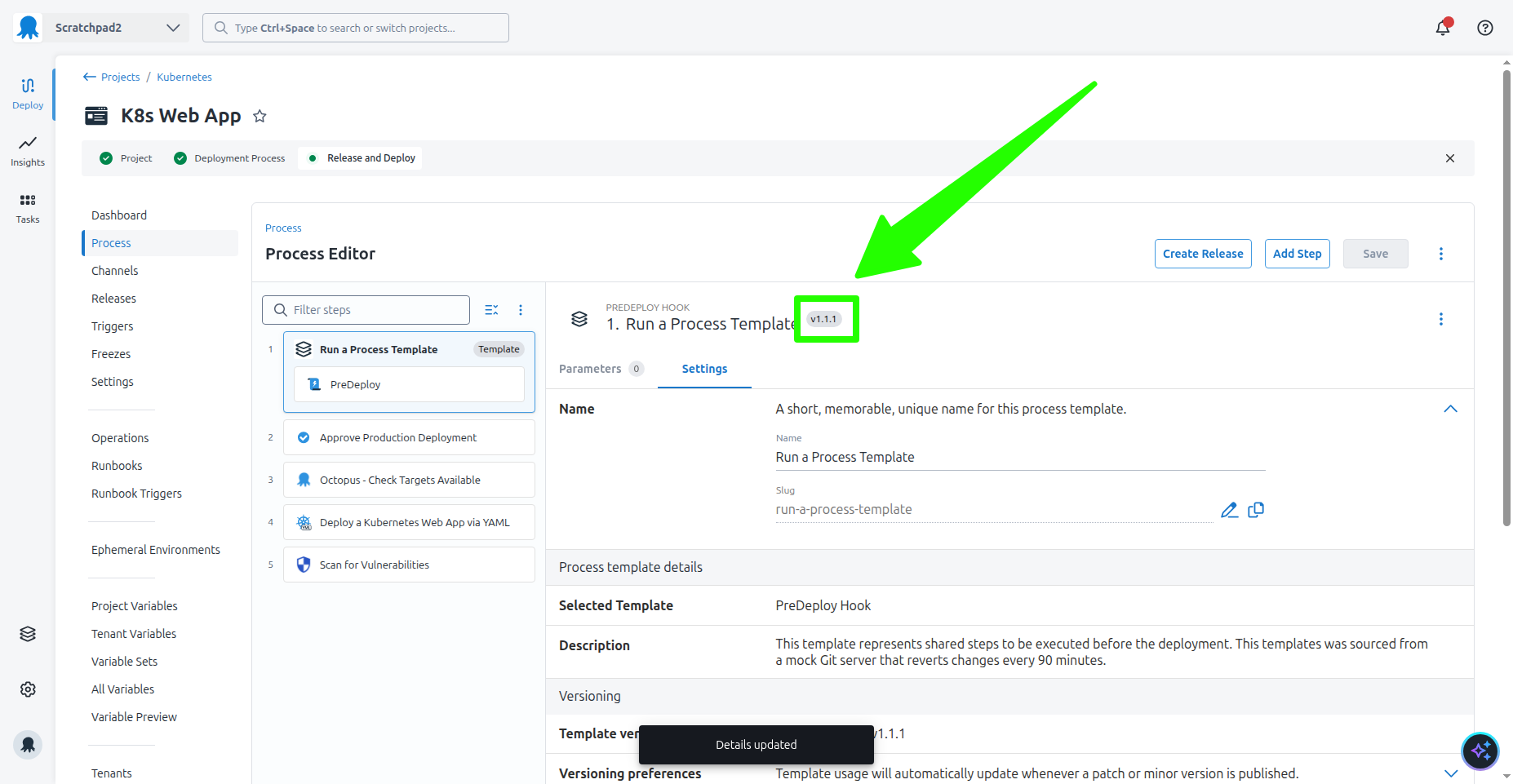Click the AI assistant sparkle button
The image size is (1513, 784).
[1480, 751]
